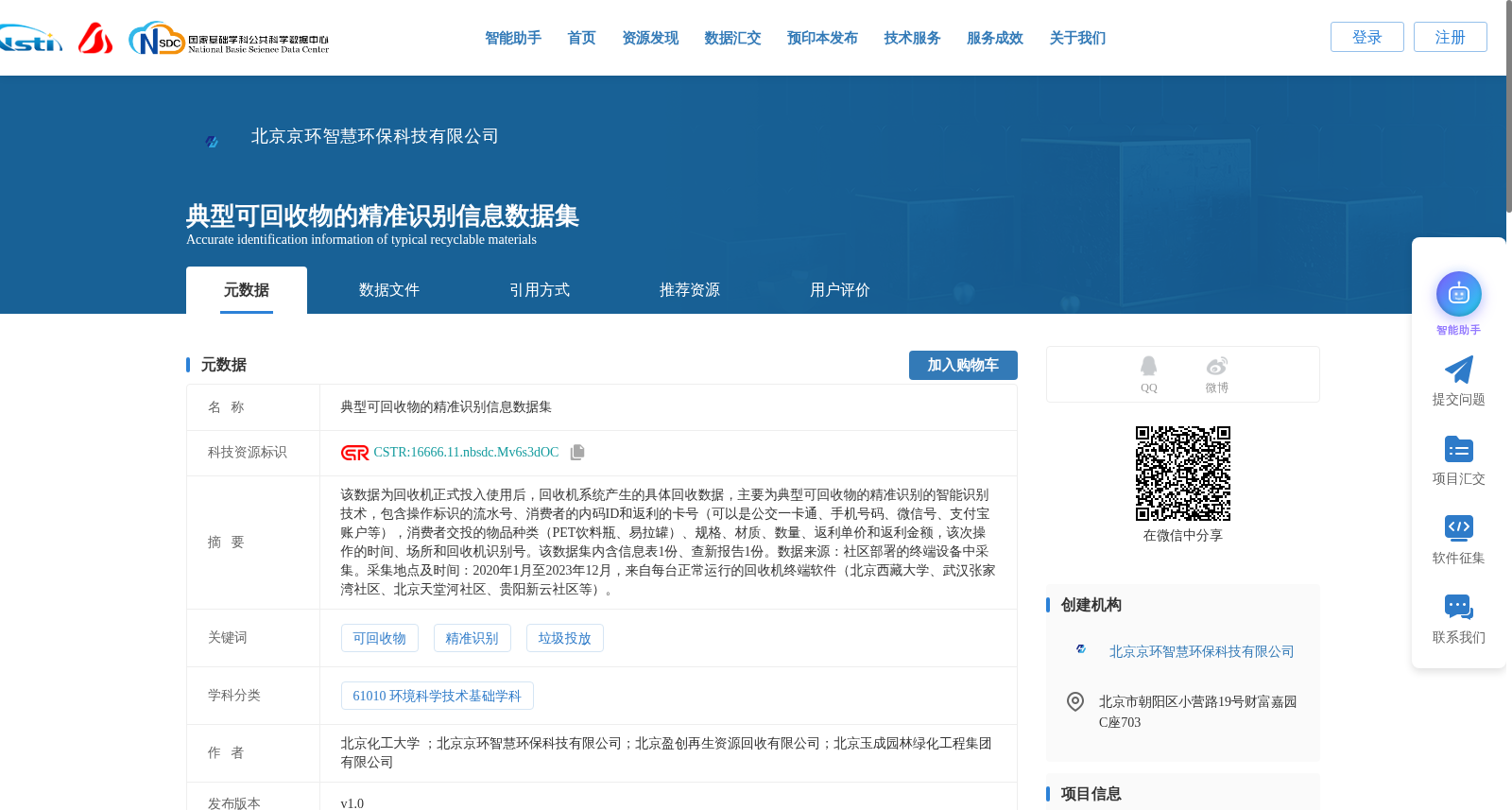Open the contact us chat icon
Viewport: 1512px width, 810px height.
click(x=1458, y=607)
